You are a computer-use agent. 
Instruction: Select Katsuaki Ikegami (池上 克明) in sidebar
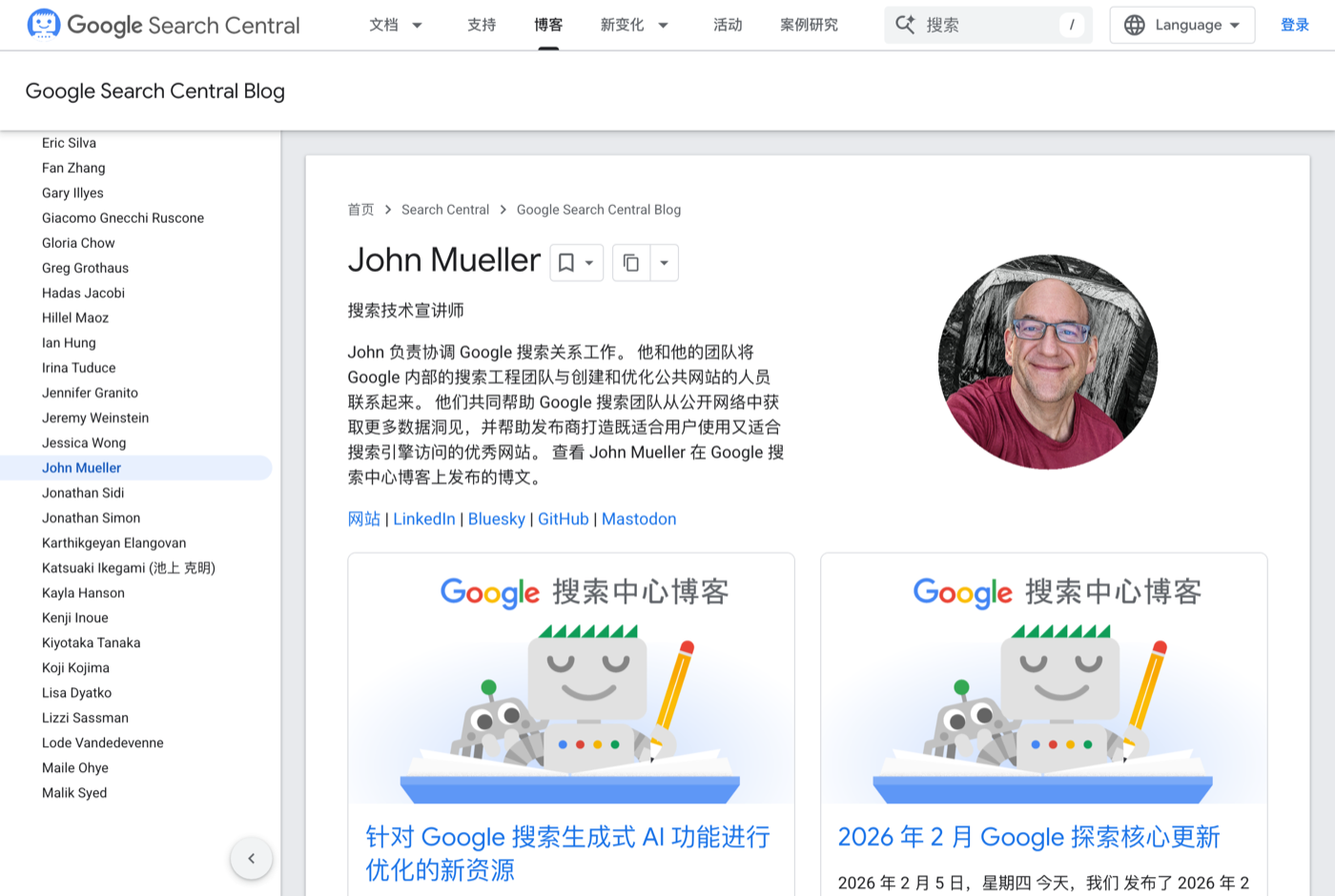[x=129, y=568]
